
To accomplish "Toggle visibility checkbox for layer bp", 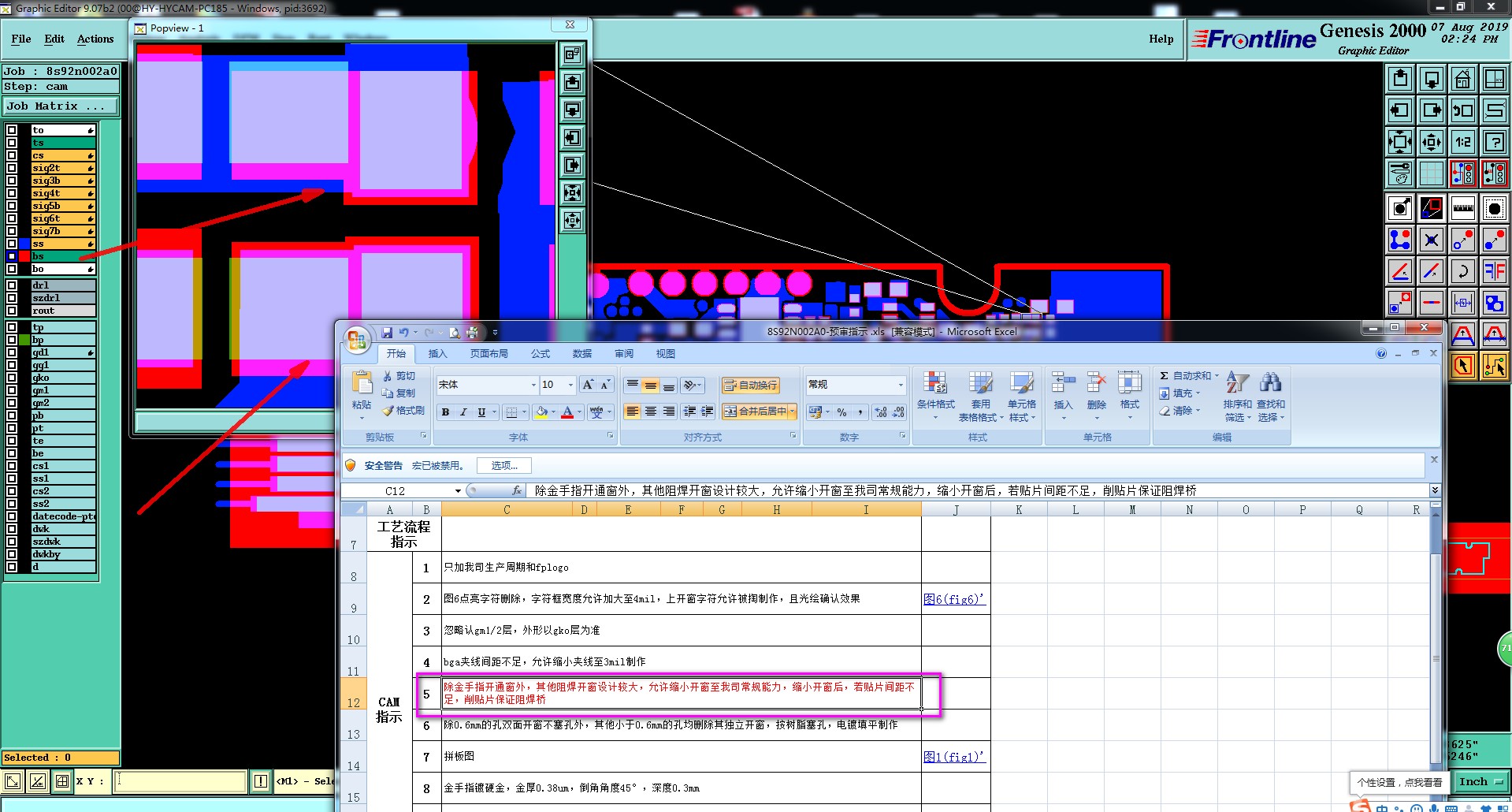I will pyautogui.click(x=12, y=340).
